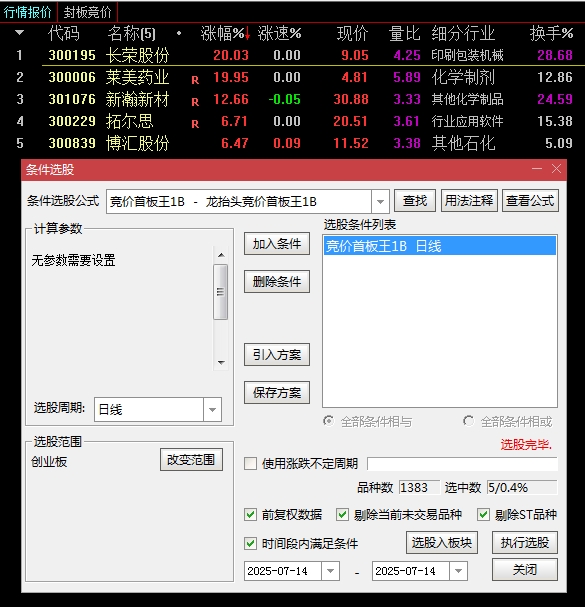Click the 计算参数 scrollbar thumb
585x607 pixels.
coord(221,292)
